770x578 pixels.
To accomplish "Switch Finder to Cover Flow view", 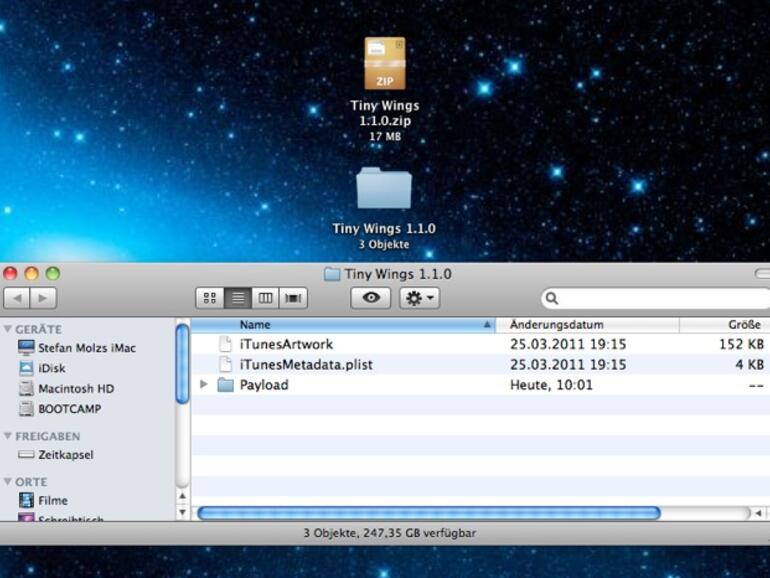I will tap(293, 298).
